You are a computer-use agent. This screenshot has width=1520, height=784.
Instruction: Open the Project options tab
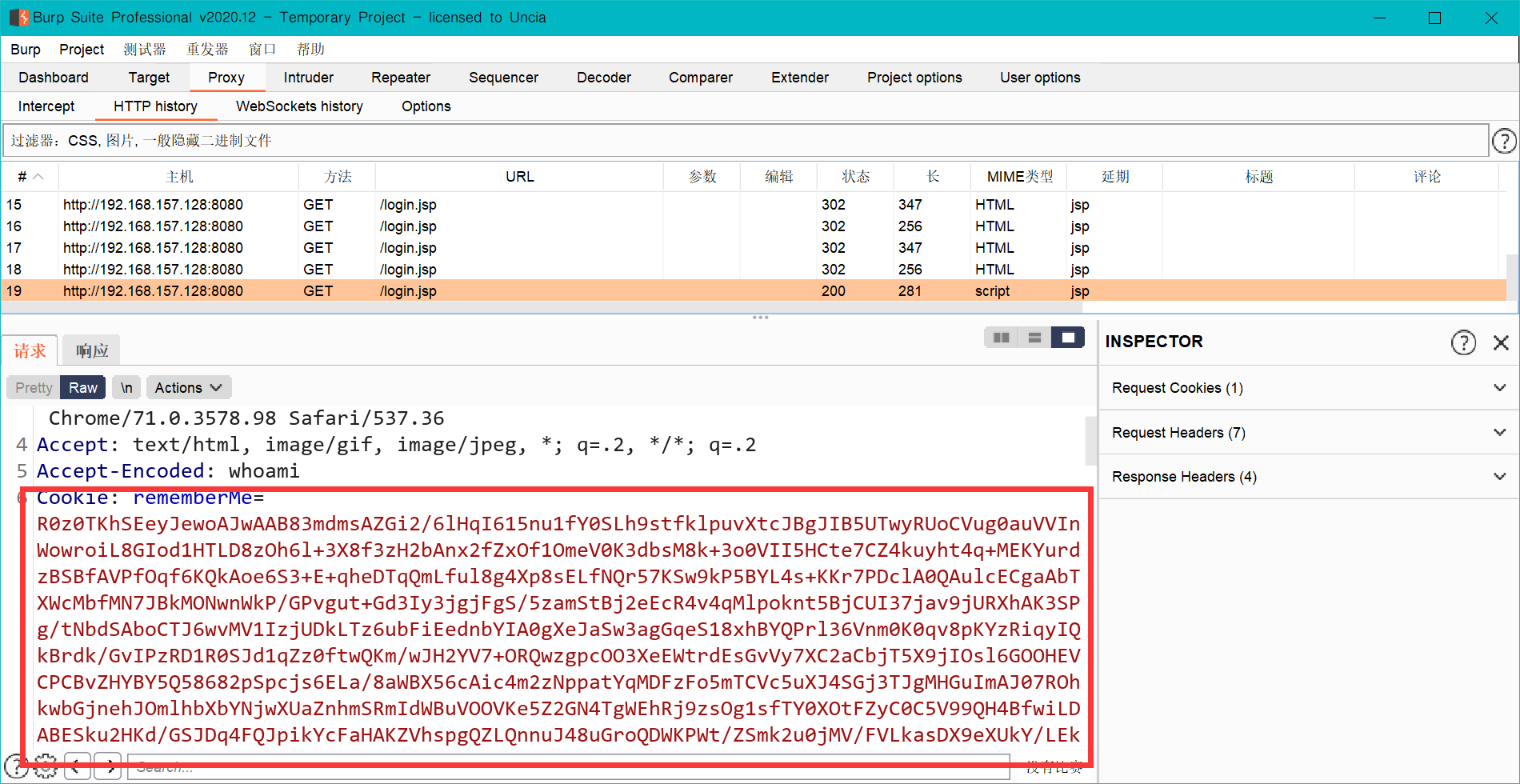point(914,78)
